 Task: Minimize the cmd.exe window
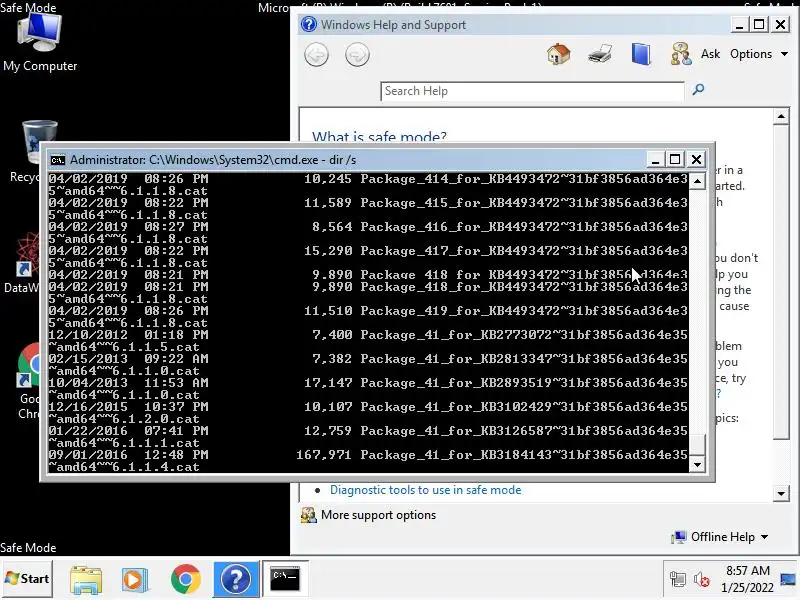point(656,160)
